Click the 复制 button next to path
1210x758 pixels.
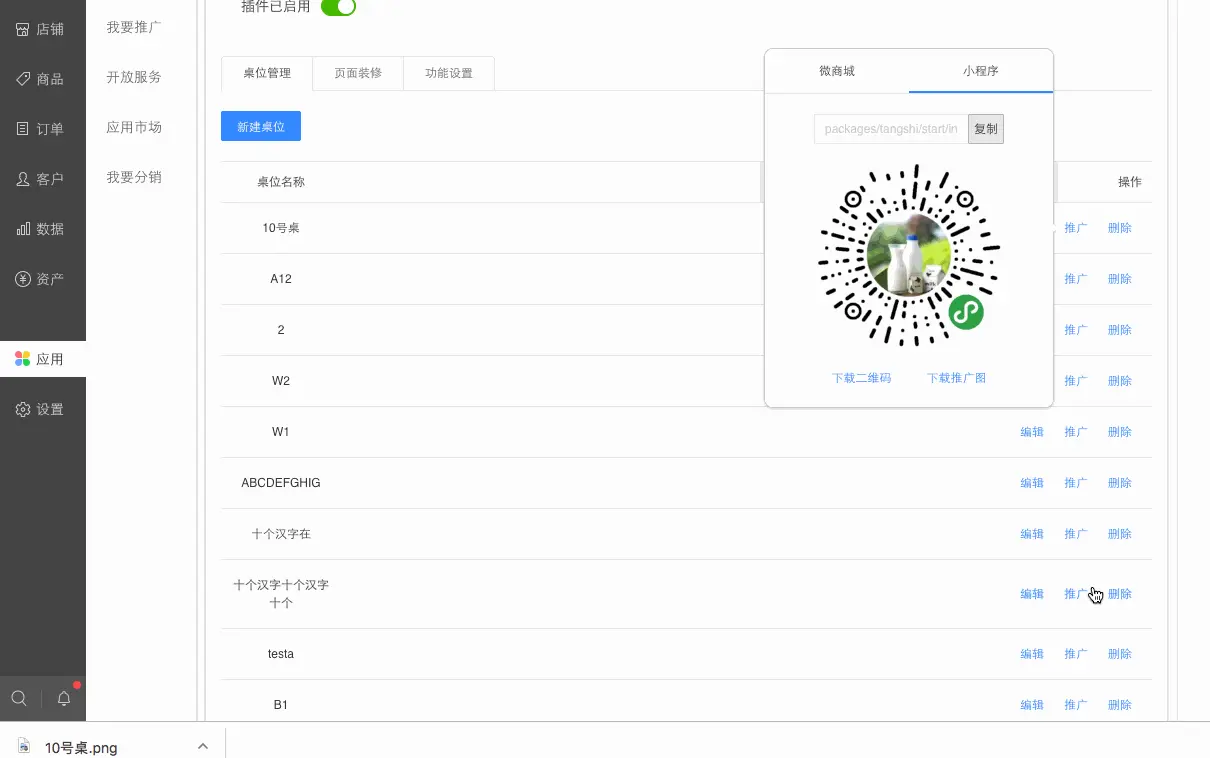986,129
